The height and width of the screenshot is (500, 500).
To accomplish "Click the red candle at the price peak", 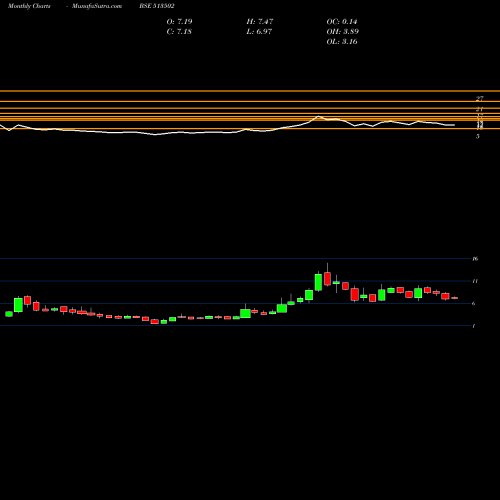I will pyautogui.click(x=327, y=279).
